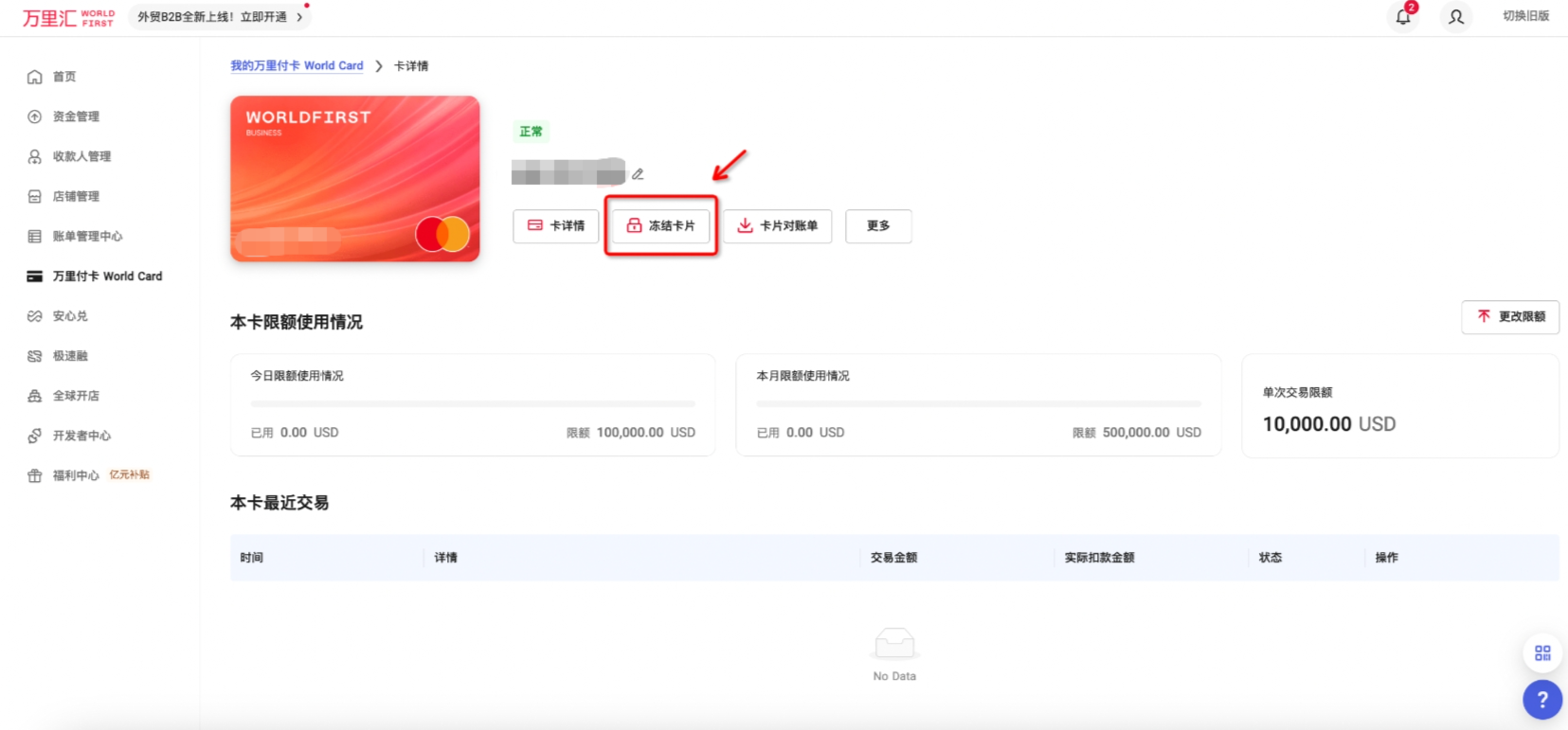The width and height of the screenshot is (1568, 730).
Task: Click the pencil edit icon beside card name
Action: click(x=638, y=174)
